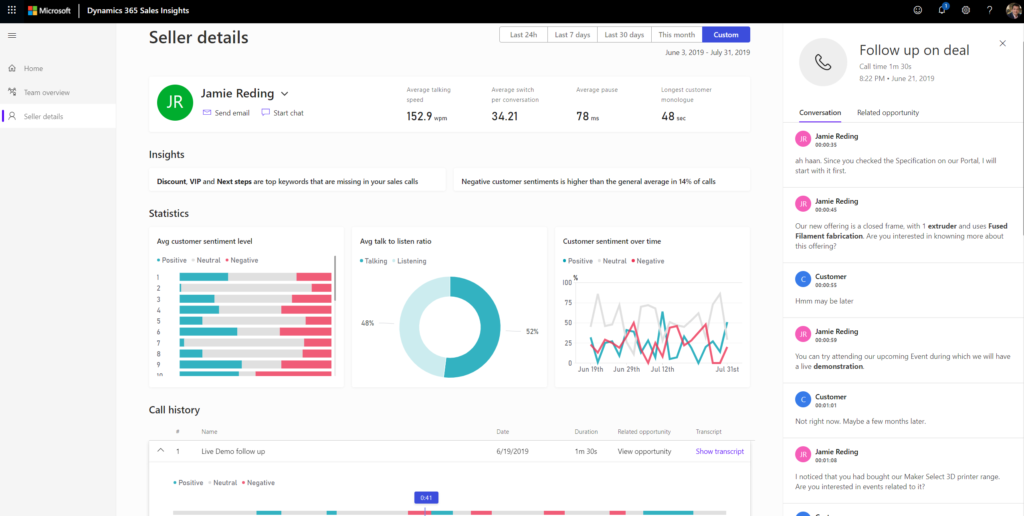Image resolution: width=1024 pixels, height=516 pixels.
Task: Select the Last 24h time range
Action: click(x=523, y=35)
